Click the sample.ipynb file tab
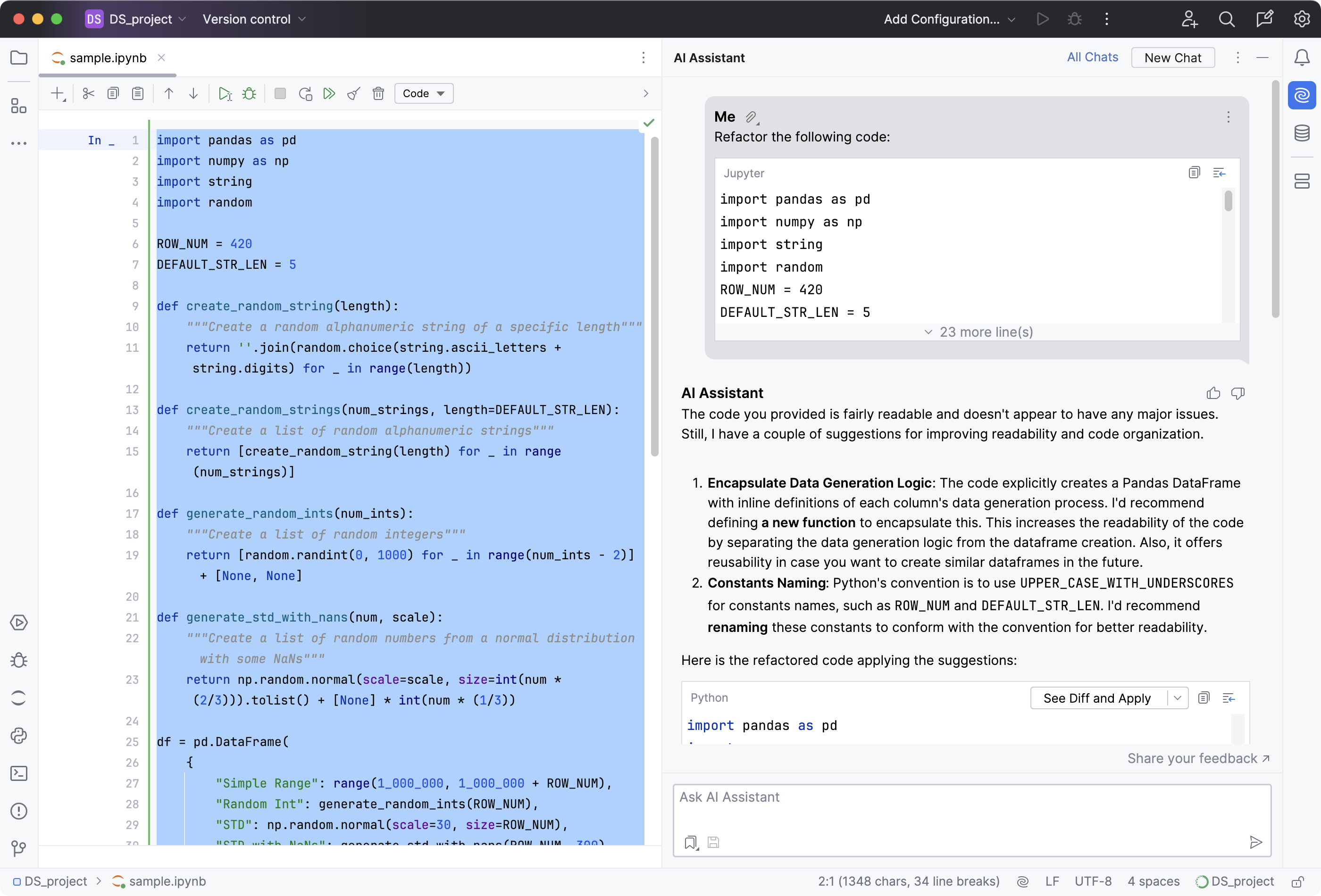Image resolution: width=1321 pixels, height=896 pixels. (x=108, y=57)
